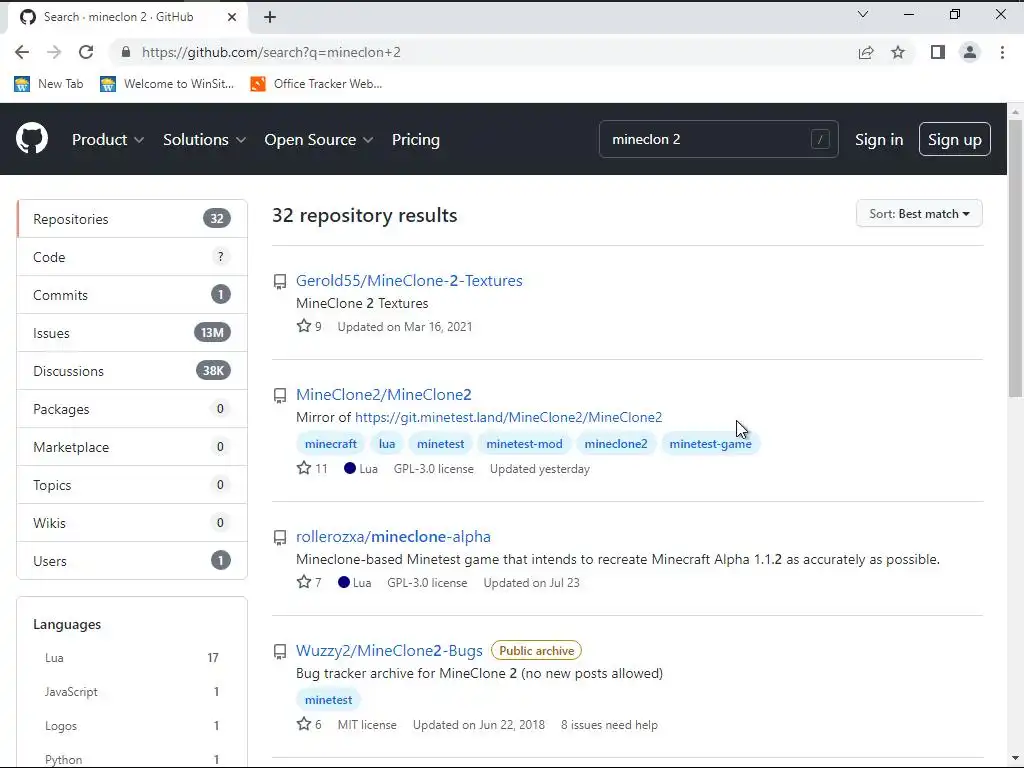This screenshot has height=768, width=1024.
Task: Close the GitHub search tab
Action: 232,18
